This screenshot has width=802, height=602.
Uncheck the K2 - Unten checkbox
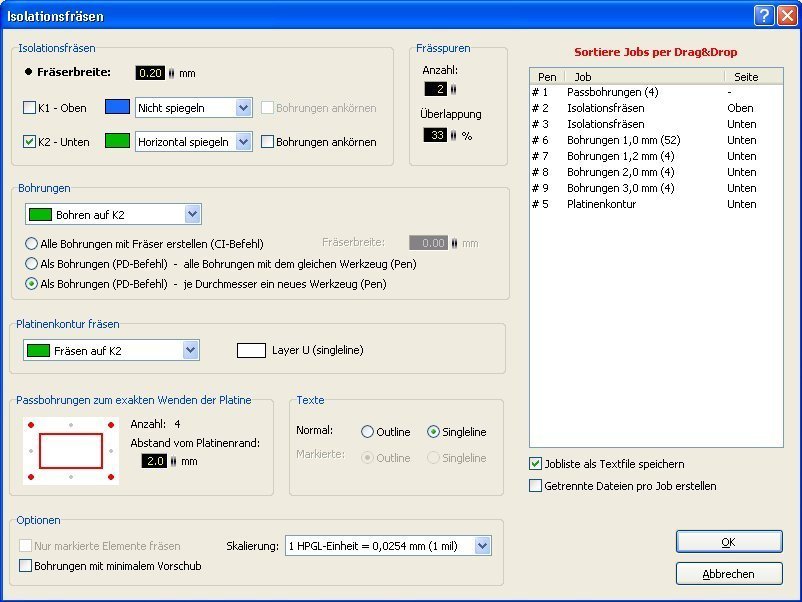[x=29, y=142]
